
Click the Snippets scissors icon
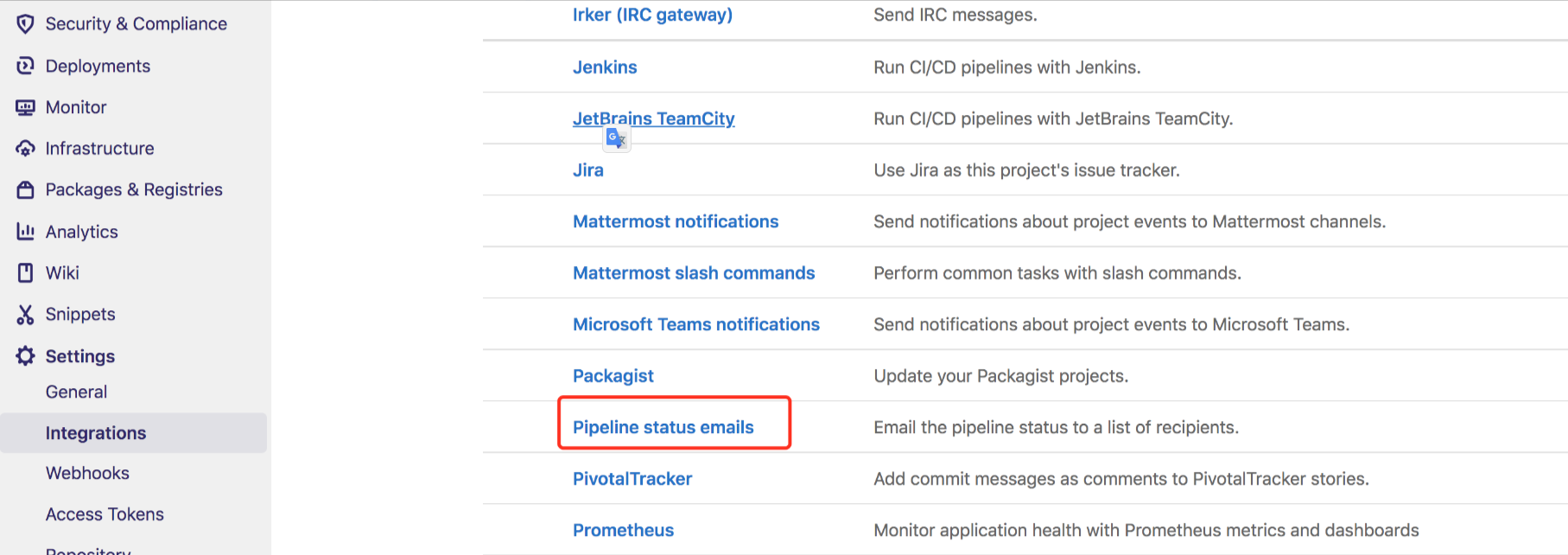(x=25, y=315)
